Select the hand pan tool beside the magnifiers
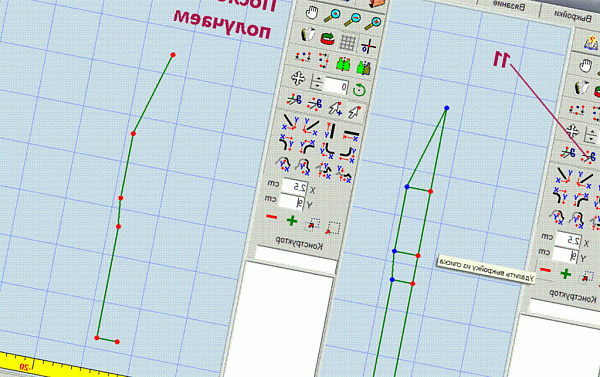The height and width of the screenshot is (377, 600). pyautogui.click(x=312, y=13)
